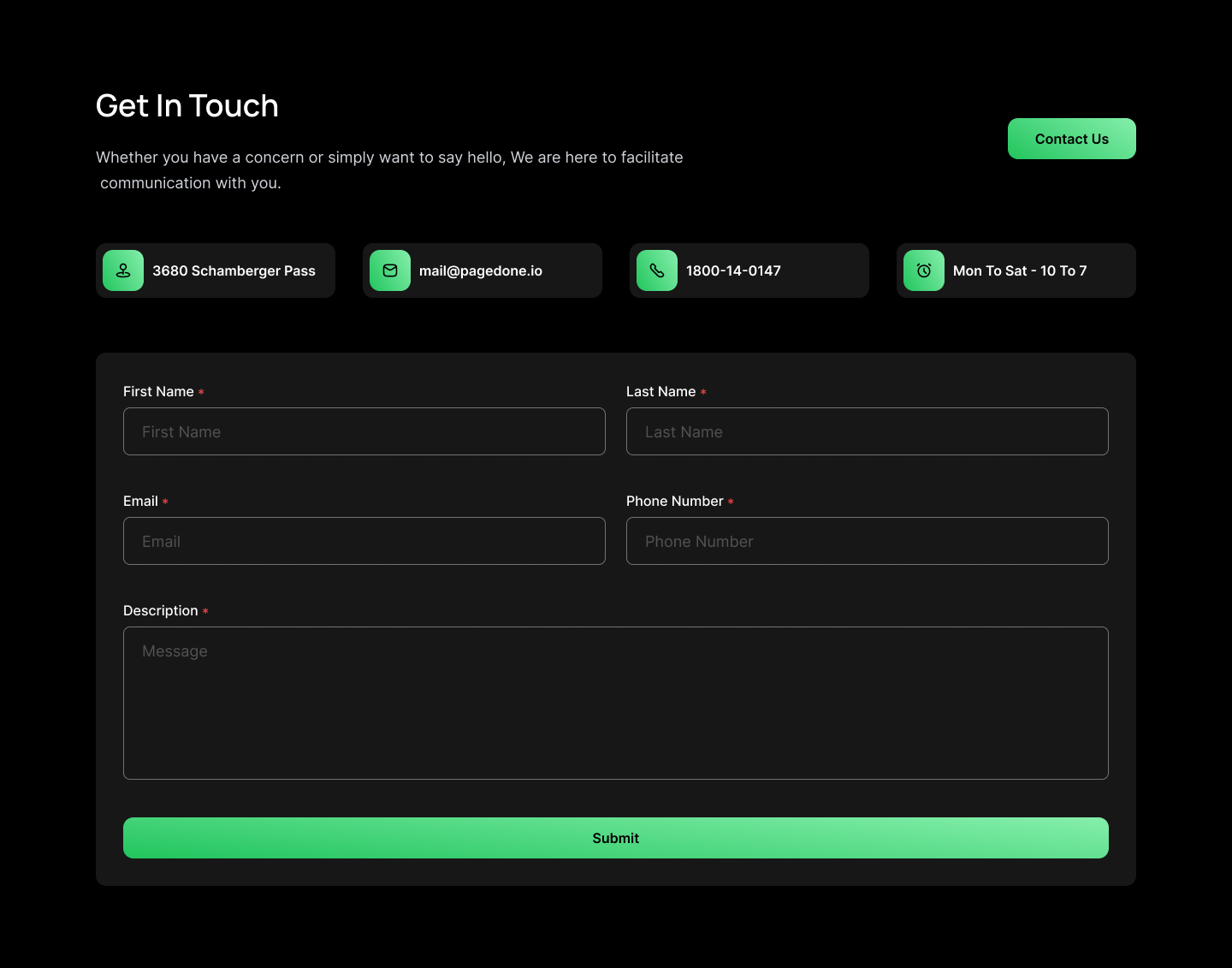Select the 3680 Schamberger Pass address text
The height and width of the screenshot is (968, 1232).
[x=234, y=270]
